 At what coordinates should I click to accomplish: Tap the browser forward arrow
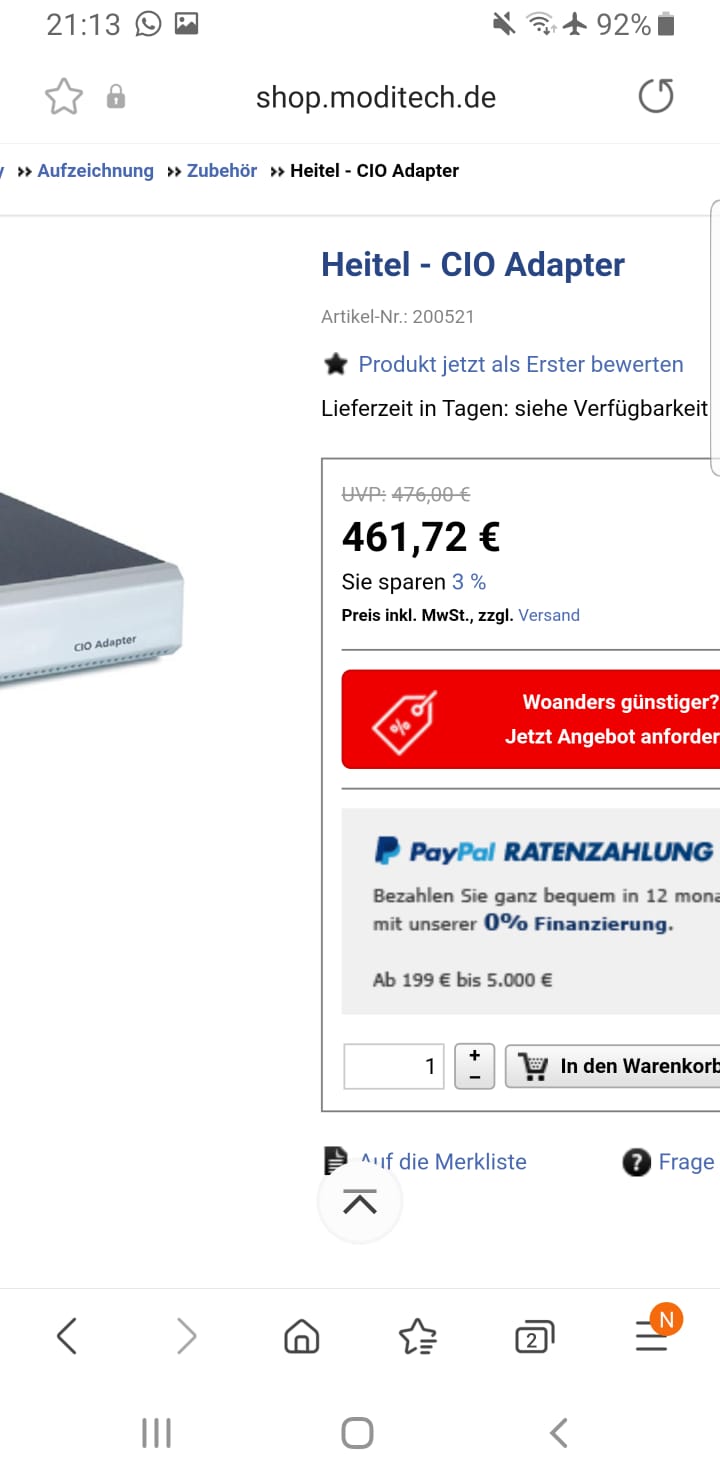coord(186,1336)
